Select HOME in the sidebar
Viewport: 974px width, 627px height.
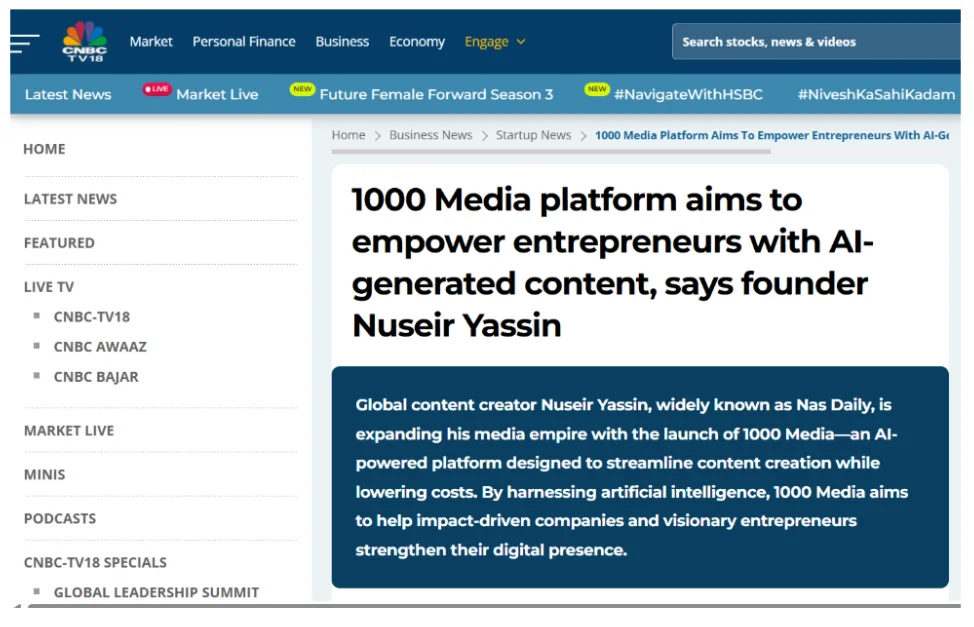(44, 149)
